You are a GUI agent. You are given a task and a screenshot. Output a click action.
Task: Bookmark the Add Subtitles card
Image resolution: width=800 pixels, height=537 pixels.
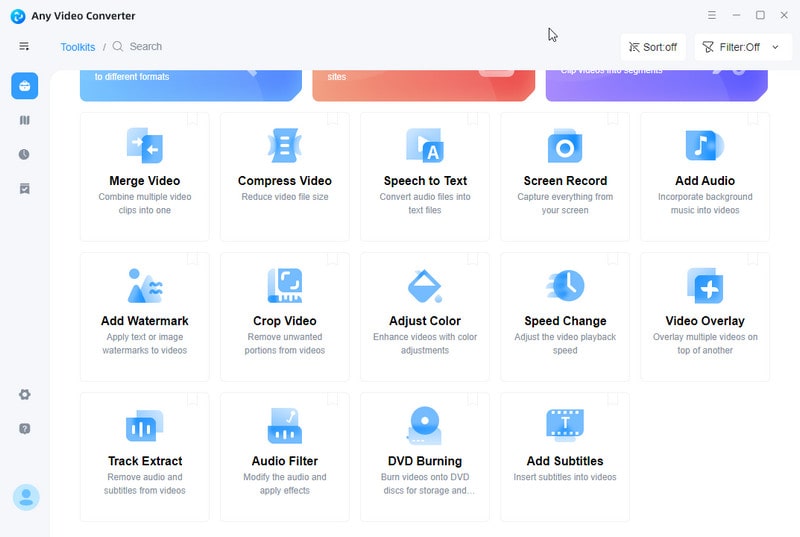(x=613, y=399)
